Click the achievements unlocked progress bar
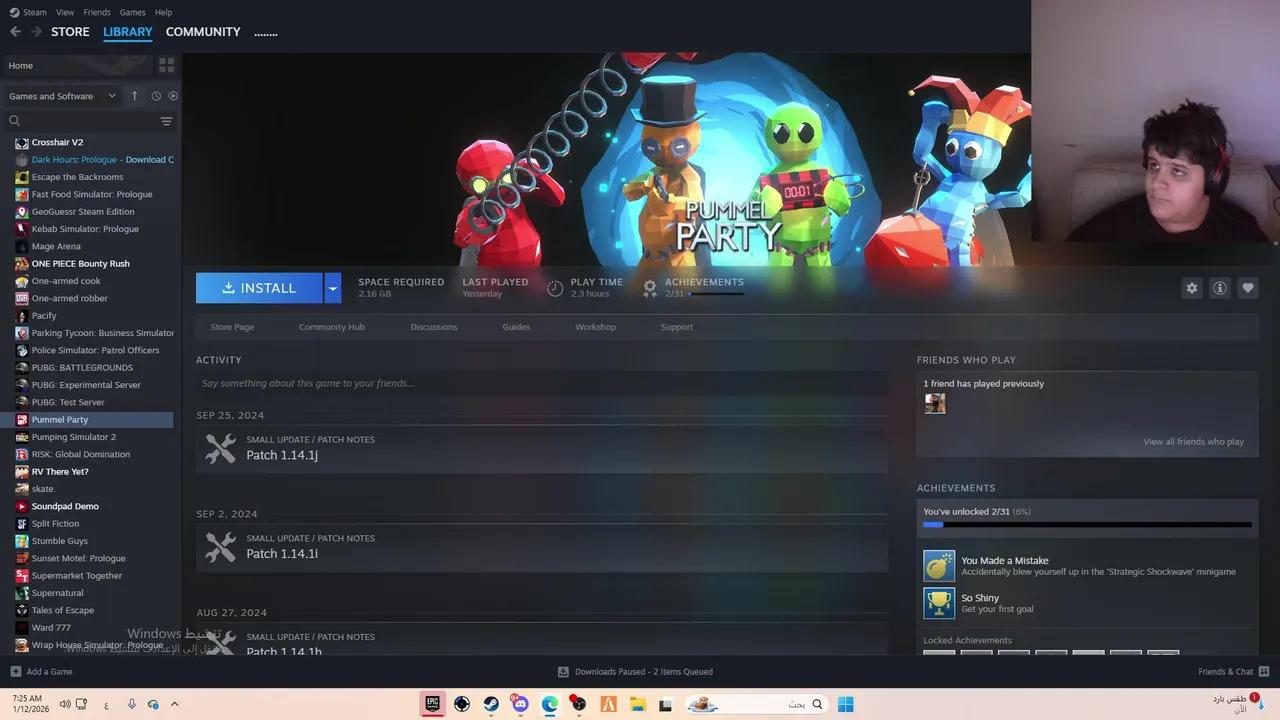The image size is (1280, 720). pos(1087,524)
